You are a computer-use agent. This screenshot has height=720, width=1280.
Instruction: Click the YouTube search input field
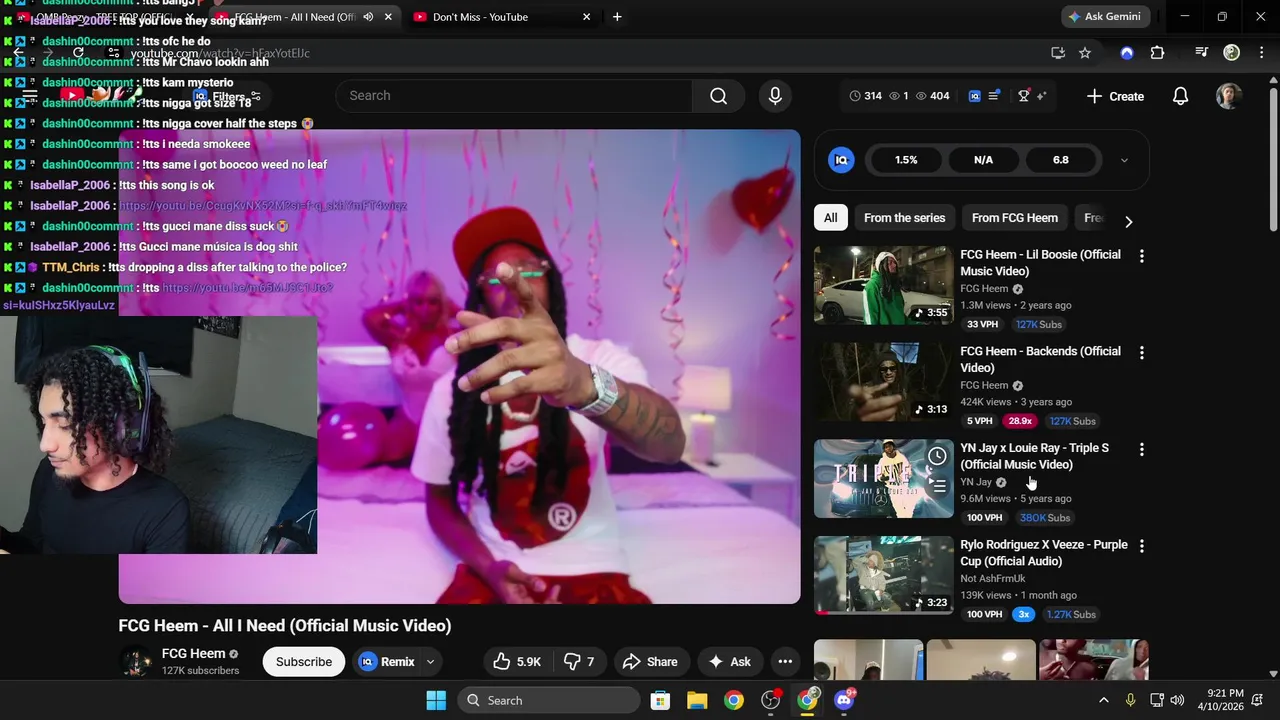click(514, 96)
